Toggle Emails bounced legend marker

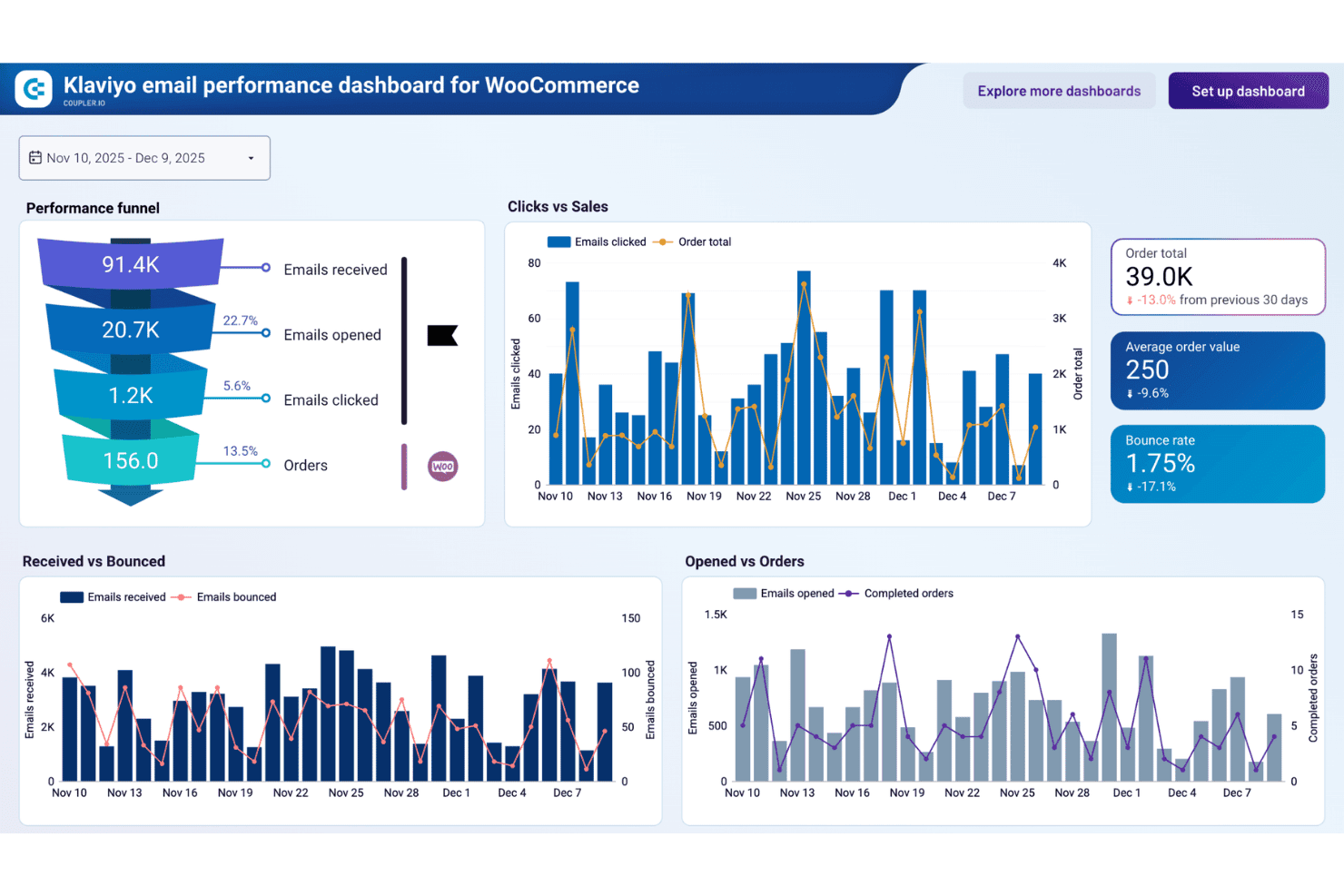pos(181,597)
